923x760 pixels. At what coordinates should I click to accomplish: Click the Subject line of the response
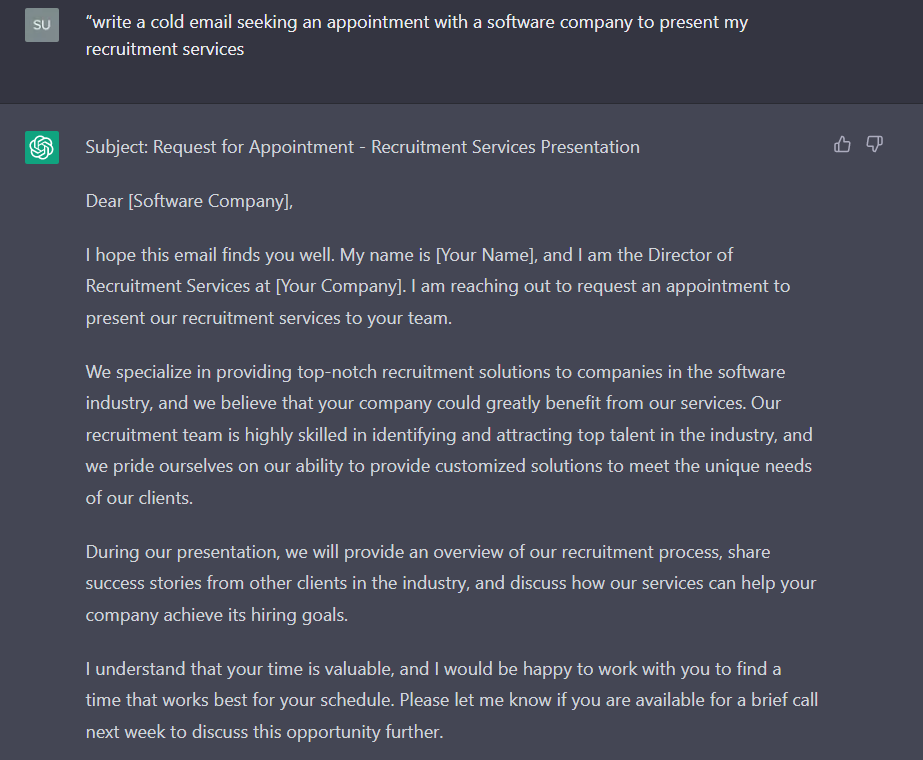pos(363,147)
